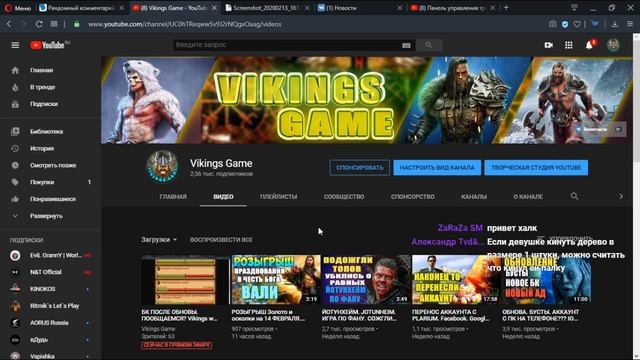Screen dimensions: 640x360
Task: Click the СПОНСИРОВАТЬ button
Action: [x=360, y=168]
